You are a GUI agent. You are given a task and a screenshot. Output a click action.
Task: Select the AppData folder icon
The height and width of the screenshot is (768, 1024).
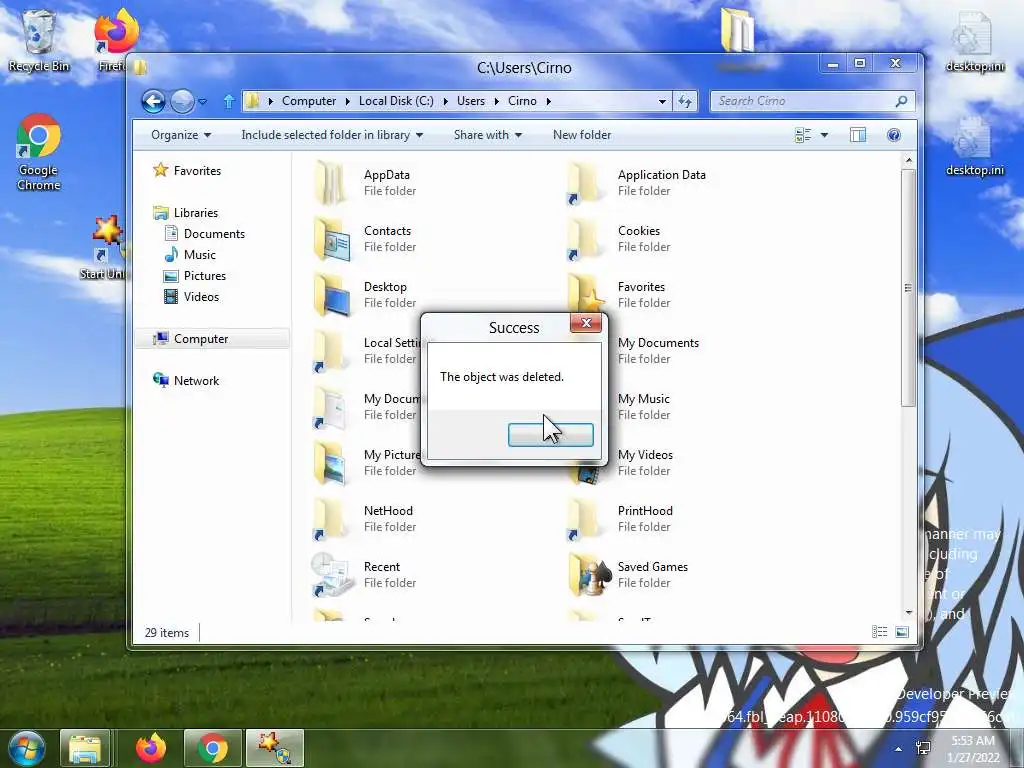click(332, 183)
